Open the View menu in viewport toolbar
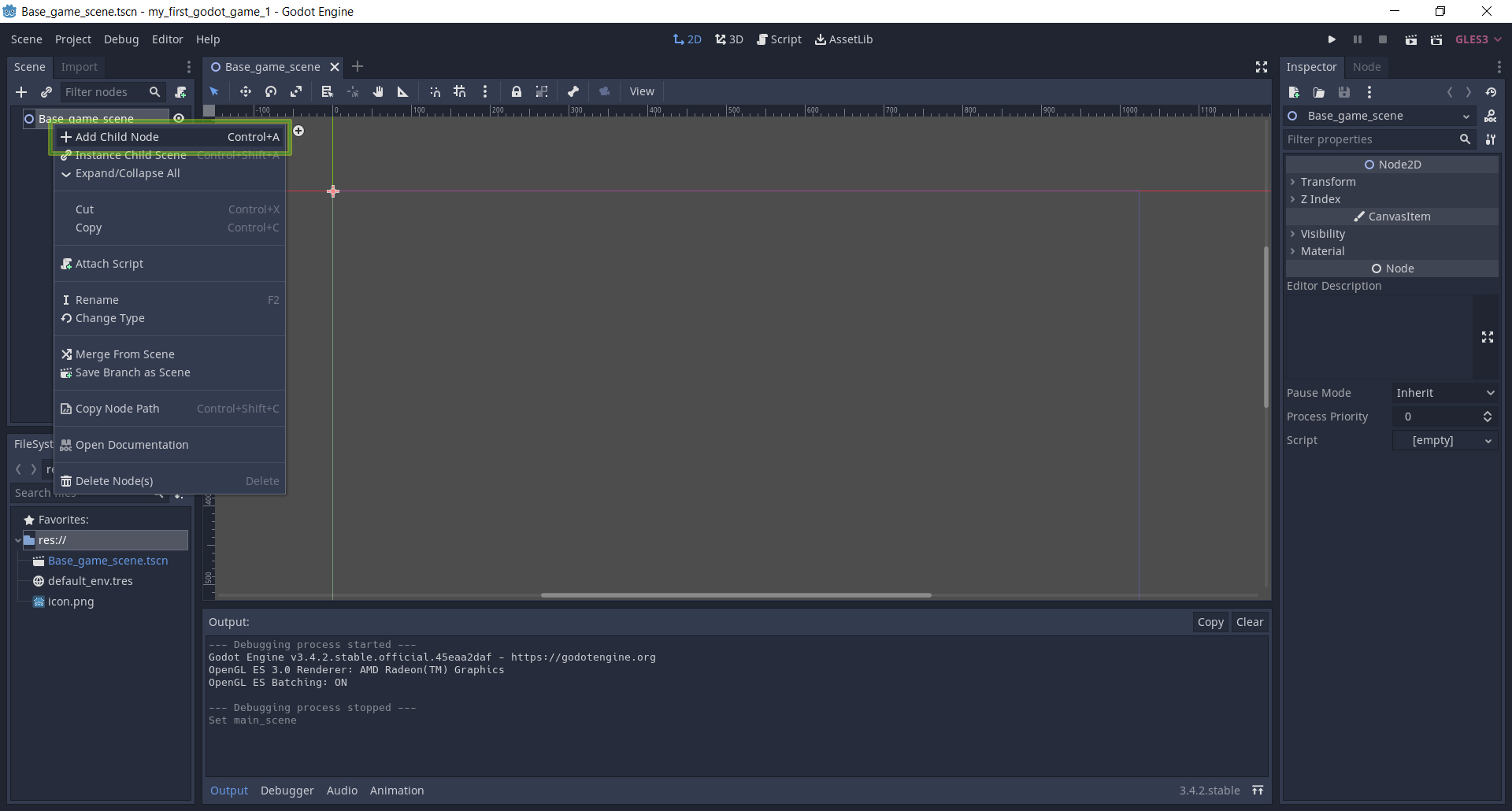This screenshot has height=811, width=1512. click(642, 91)
